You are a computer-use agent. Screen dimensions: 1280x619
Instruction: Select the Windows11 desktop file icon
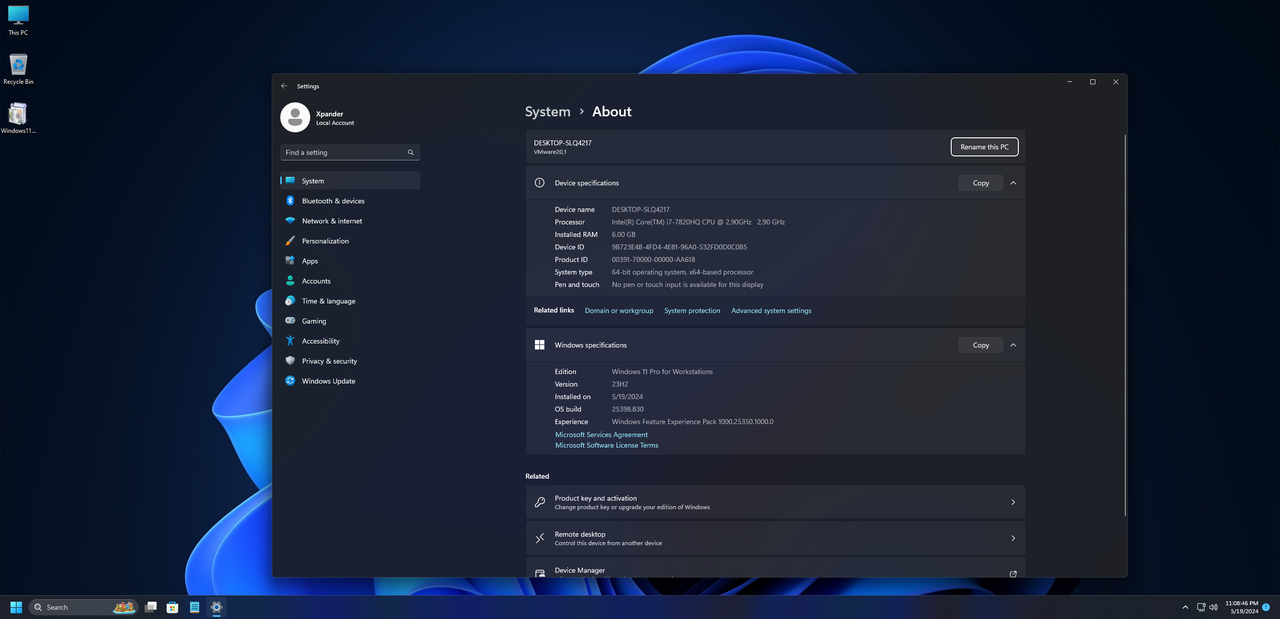pyautogui.click(x=18, y=117)
